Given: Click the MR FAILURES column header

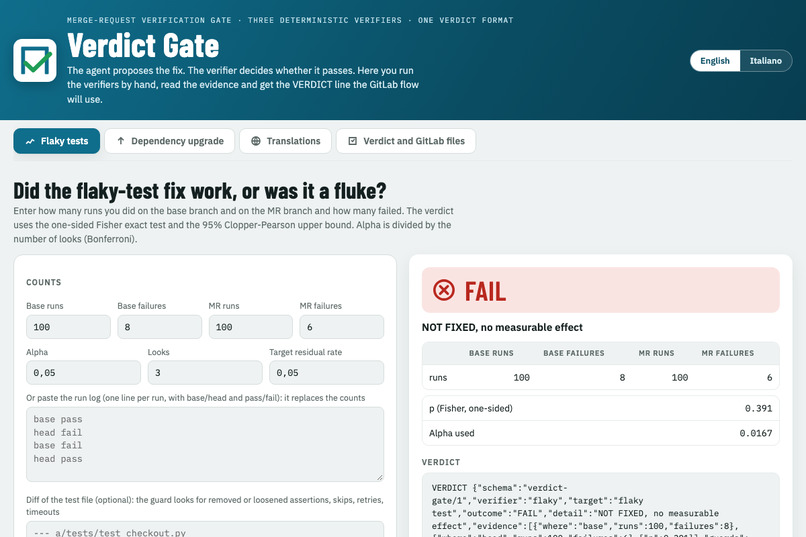Looking at the screenshot, I should point(727,353).
